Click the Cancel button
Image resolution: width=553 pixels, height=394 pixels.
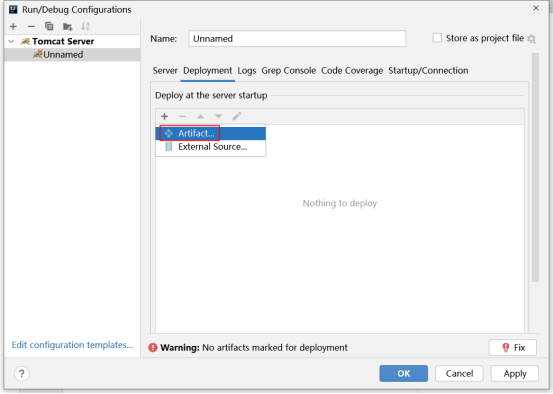[459, 374]
